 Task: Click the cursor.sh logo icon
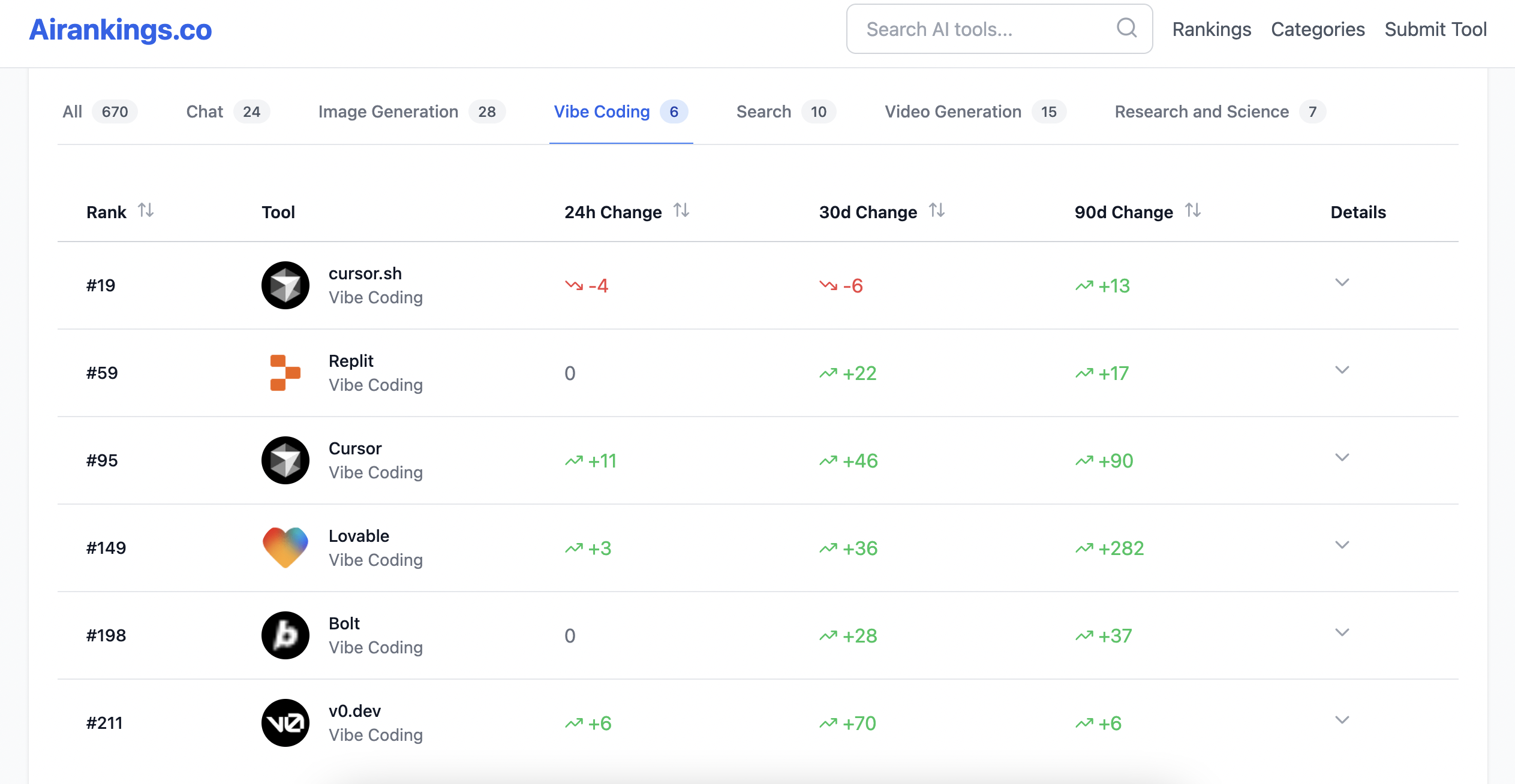pyautogui.click(x=285, y=285)
